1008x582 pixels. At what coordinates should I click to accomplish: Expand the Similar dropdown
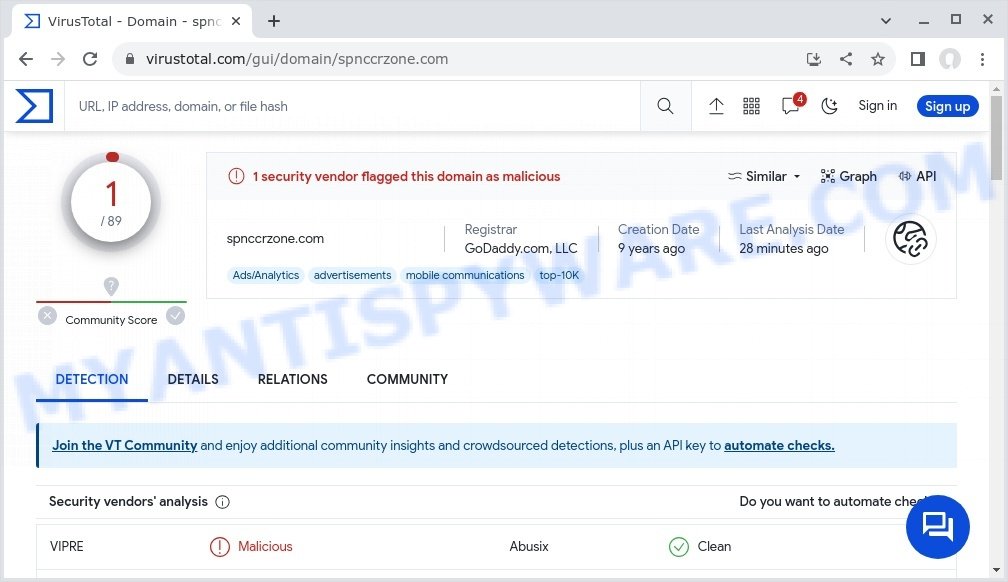click(764, 176)
